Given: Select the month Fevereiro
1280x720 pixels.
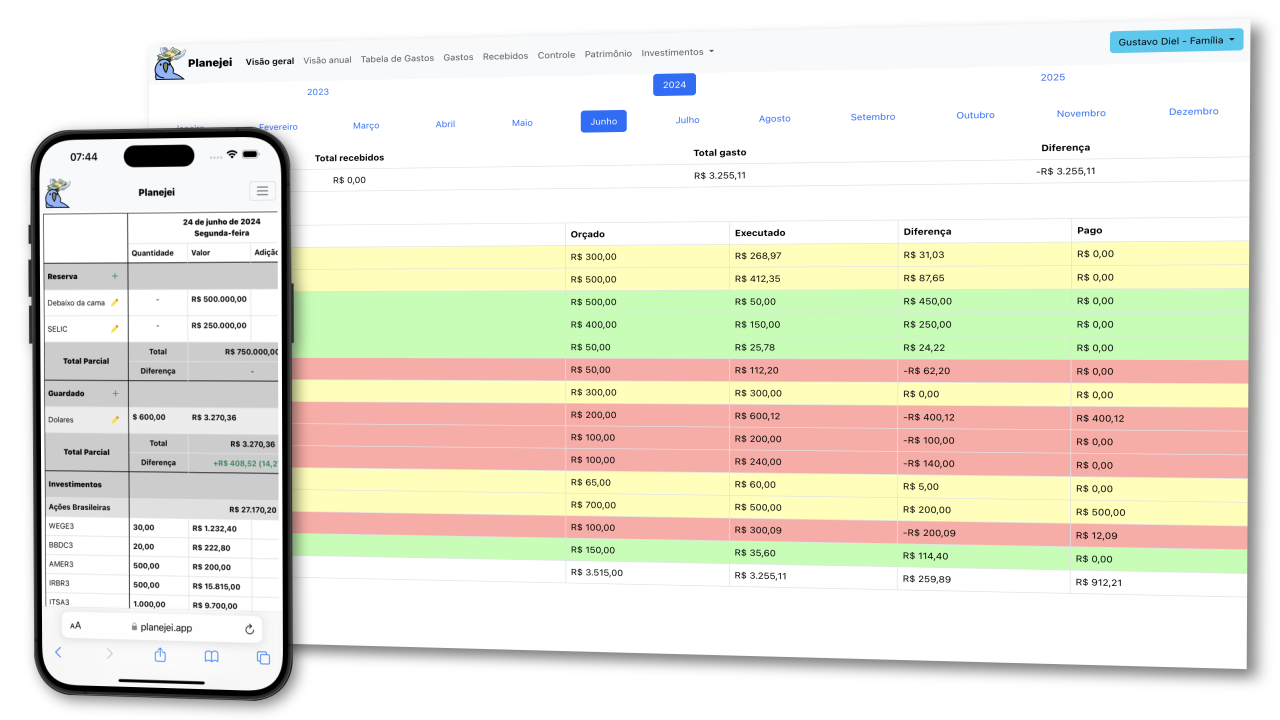Looking at the screenshot, I should (278, 127).
